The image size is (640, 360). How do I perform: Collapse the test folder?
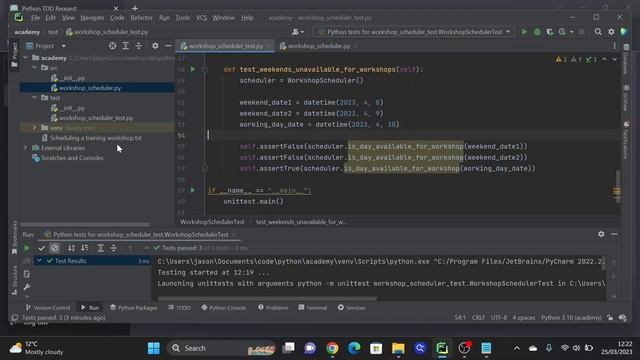(x=35, y=98)
